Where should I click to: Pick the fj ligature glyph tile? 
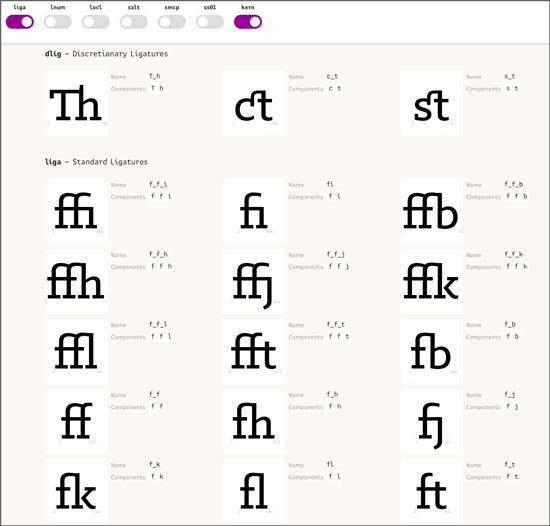click(x=431, y=422)
